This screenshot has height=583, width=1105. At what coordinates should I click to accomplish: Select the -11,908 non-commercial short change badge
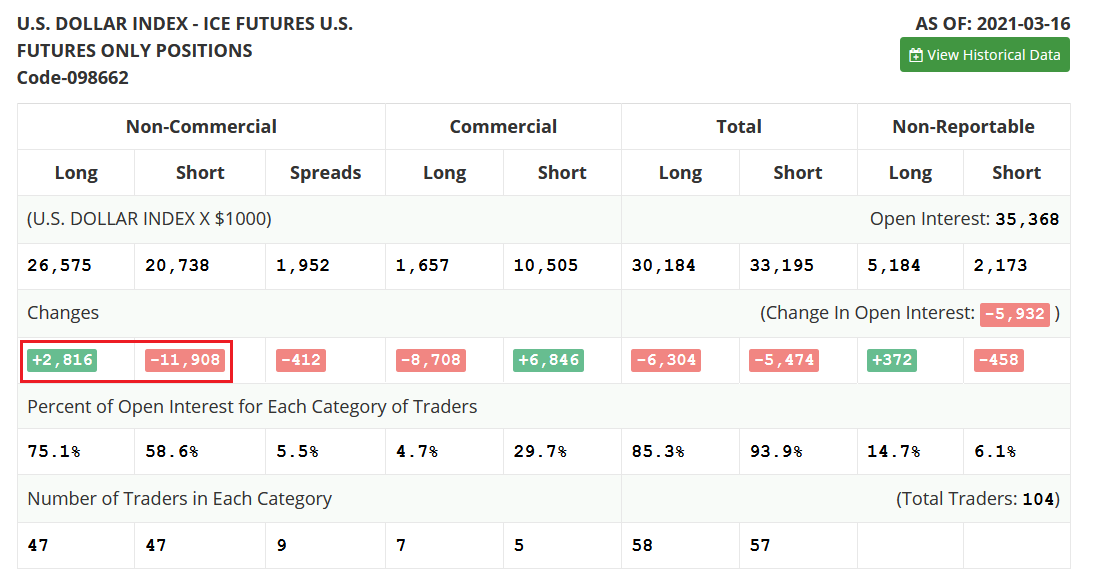click(185, 360)
